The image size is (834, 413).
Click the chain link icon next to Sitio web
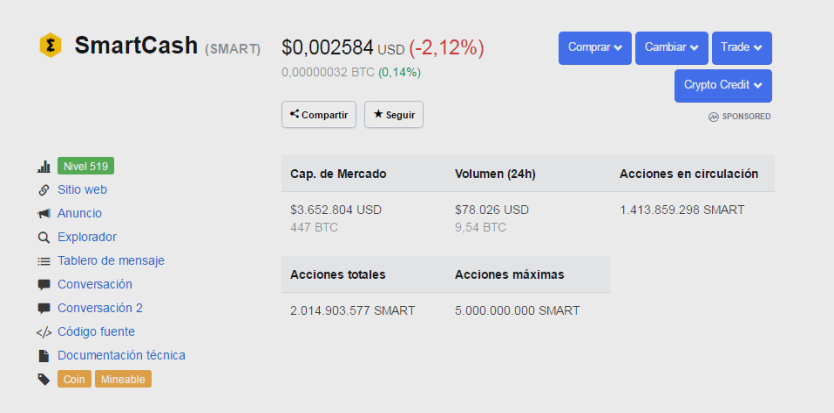click(44, 190)
